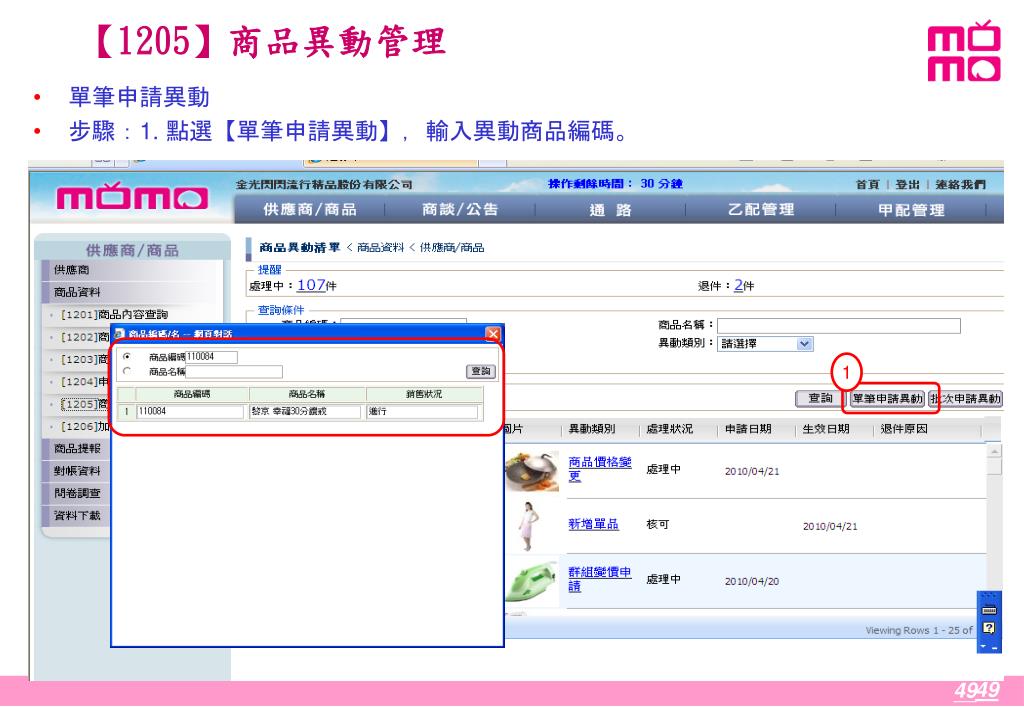
Task: Select the 商品編碼 radio button in the dialog
Action: [x=127, y=356]
